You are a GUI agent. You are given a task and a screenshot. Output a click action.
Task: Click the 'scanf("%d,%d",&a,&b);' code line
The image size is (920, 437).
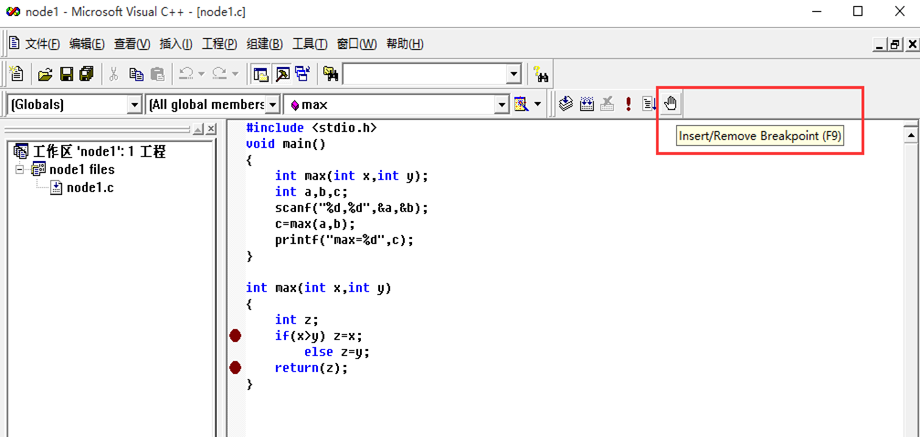[x=351, y=208]
